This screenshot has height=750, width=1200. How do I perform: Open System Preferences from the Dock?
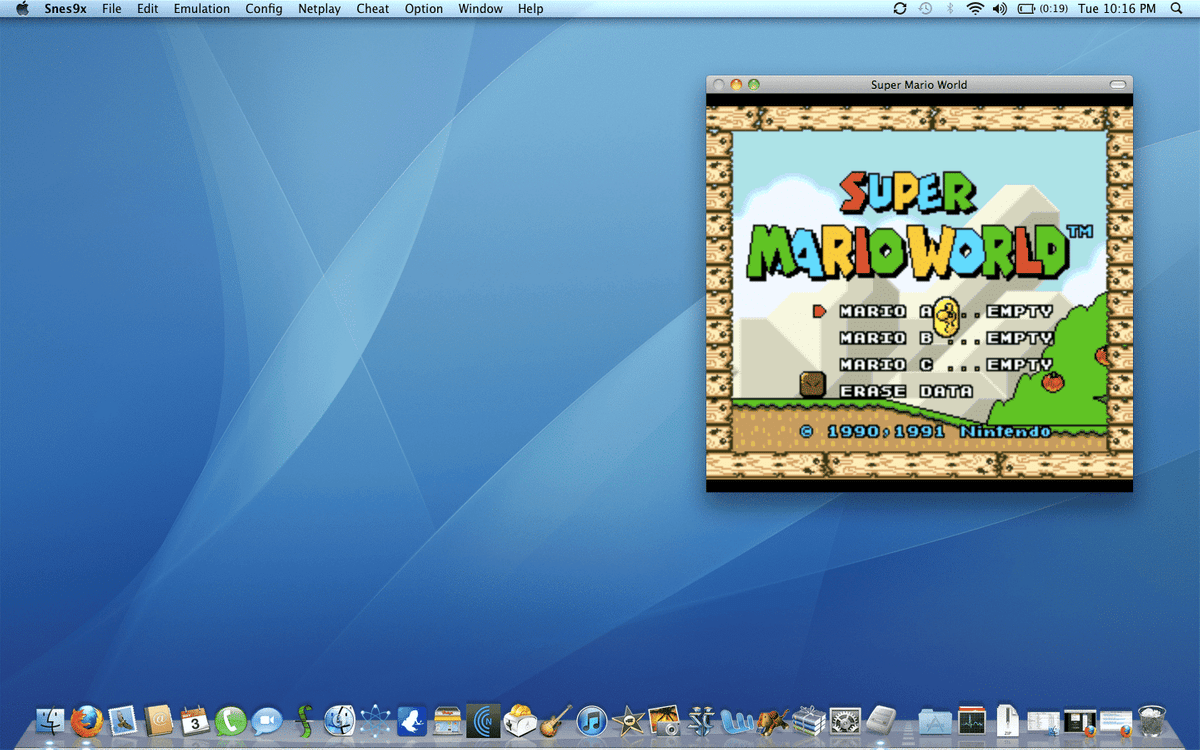click(845, 722)
